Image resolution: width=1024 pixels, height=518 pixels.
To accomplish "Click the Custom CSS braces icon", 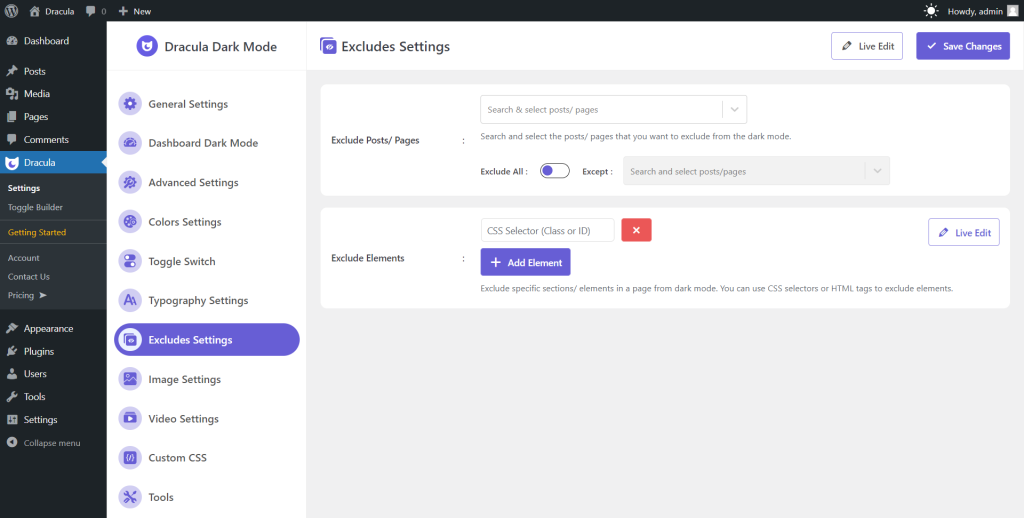I will (x=130, y=458).
